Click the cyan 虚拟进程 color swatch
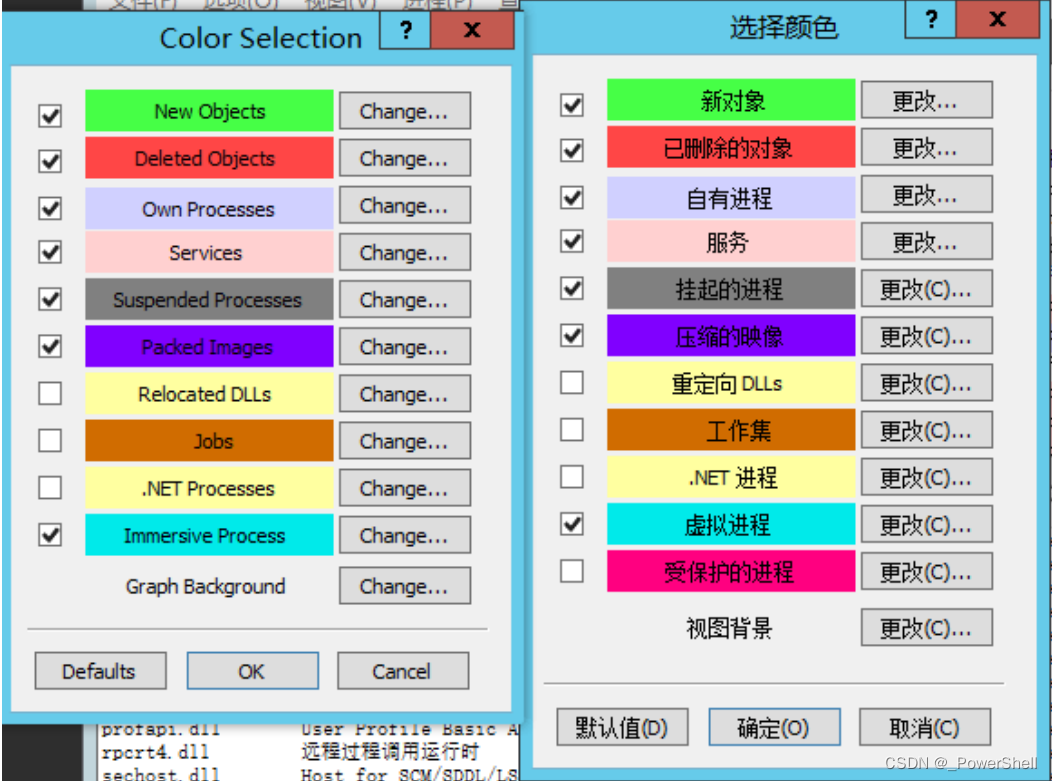 click(x=731, y=524)
